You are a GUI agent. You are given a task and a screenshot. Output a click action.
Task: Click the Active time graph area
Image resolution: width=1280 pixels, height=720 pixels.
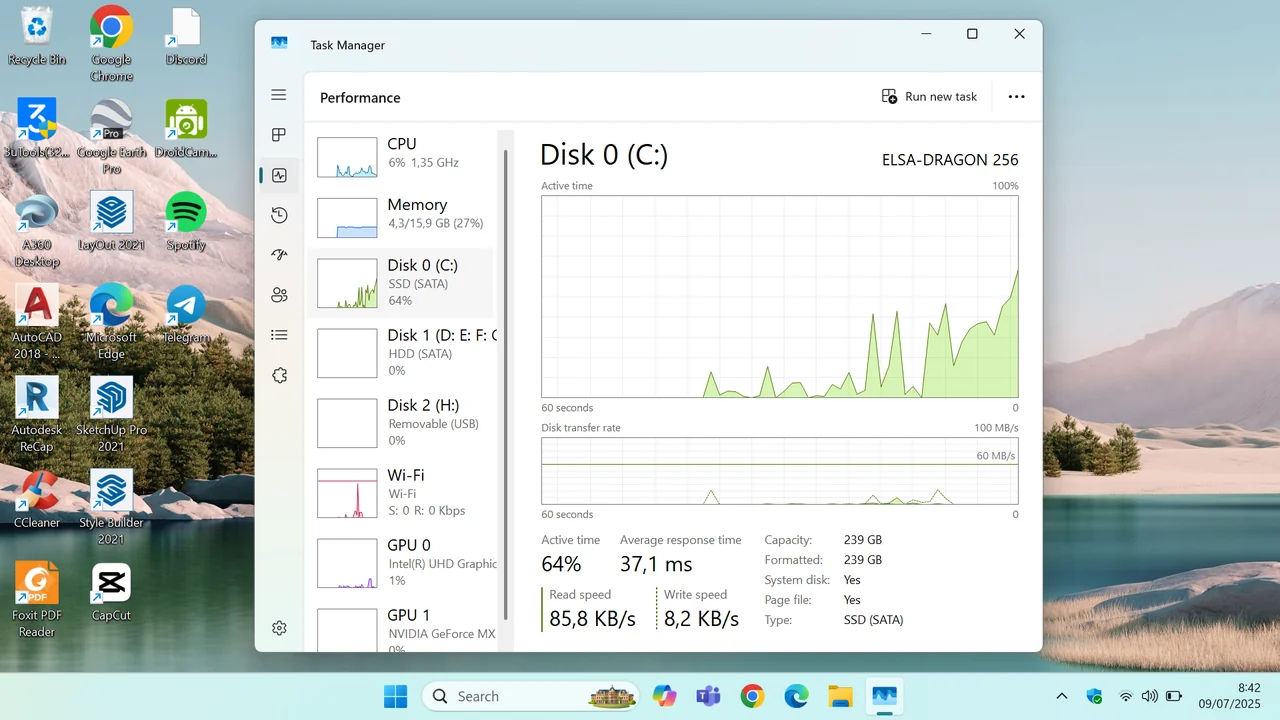(x=780, y=296)
